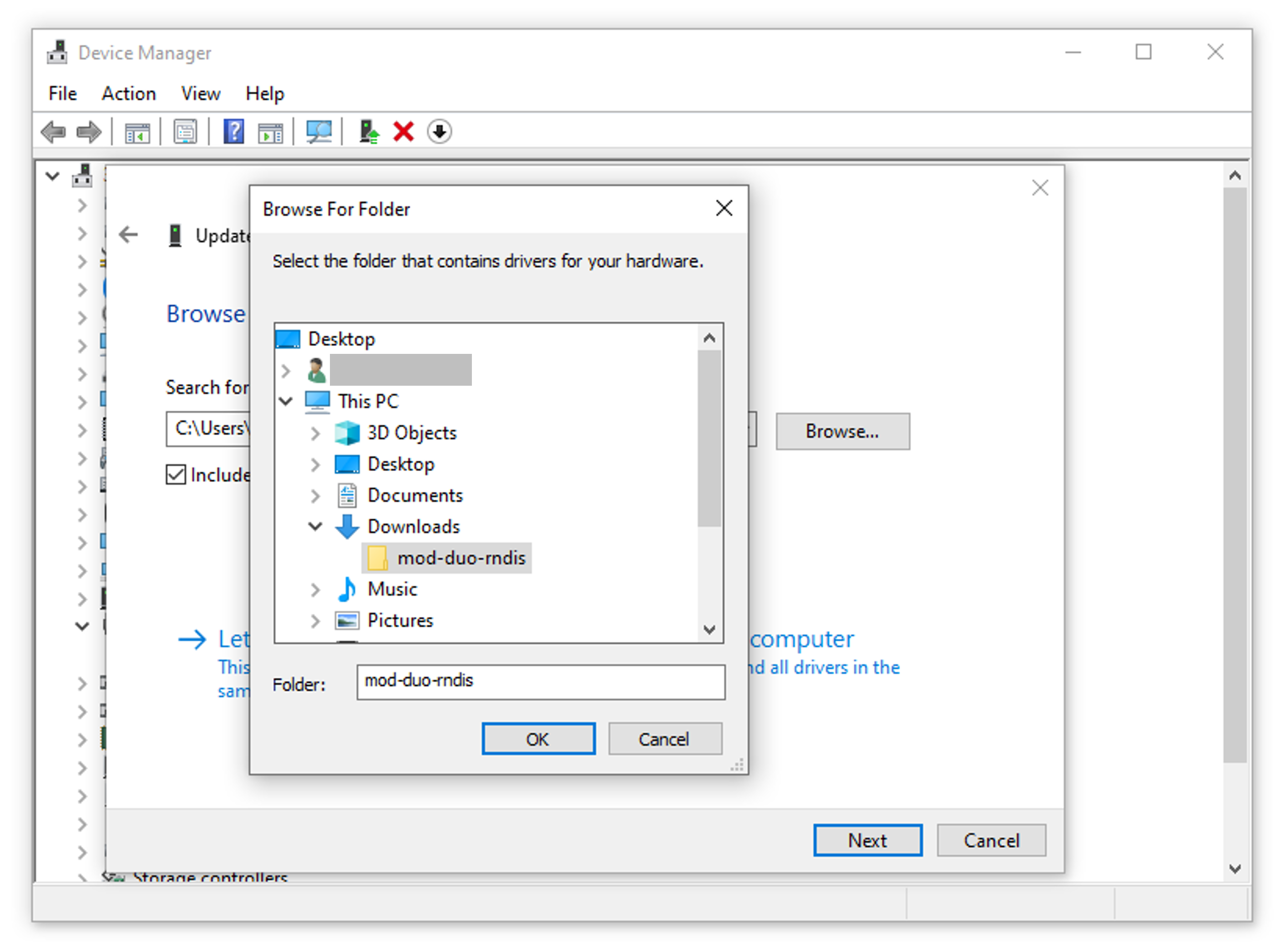Open the View menu
The width and height of the screenshot is (1286, 952).
pos(200,93)
